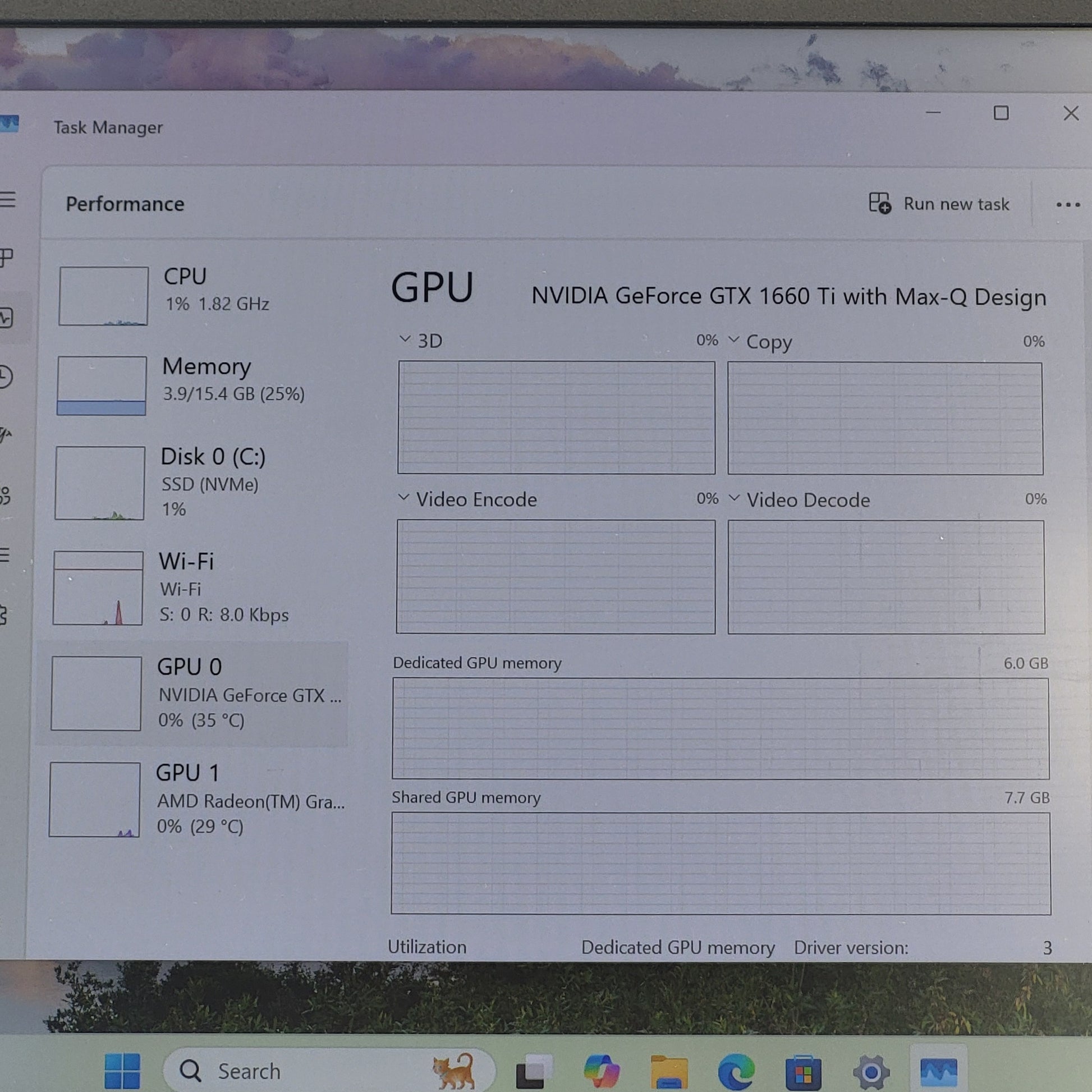Select Disk 0 (C:) in the performance list
This screenshot has width=1092, height=1092.
pyautogui.click(x=192, y=482)
